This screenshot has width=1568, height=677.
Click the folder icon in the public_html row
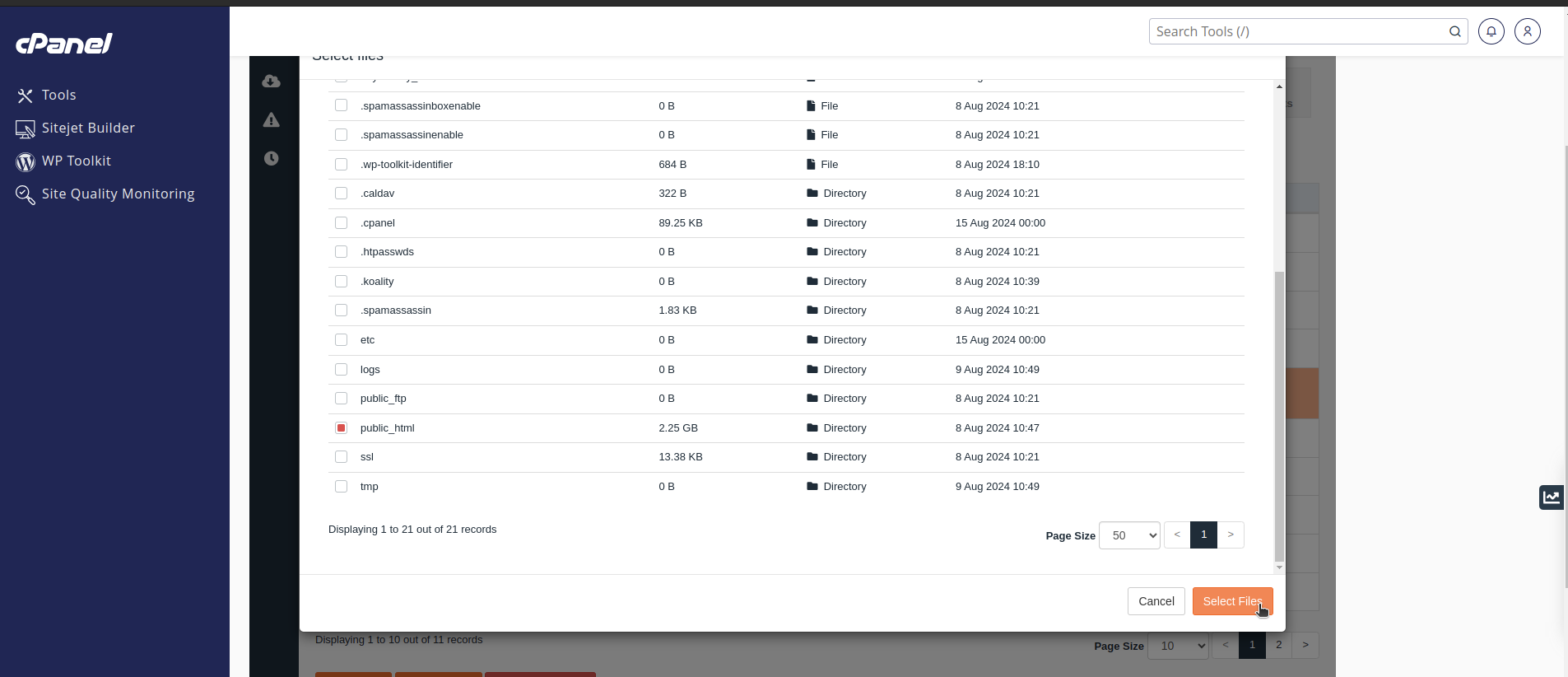pos(812,427)
